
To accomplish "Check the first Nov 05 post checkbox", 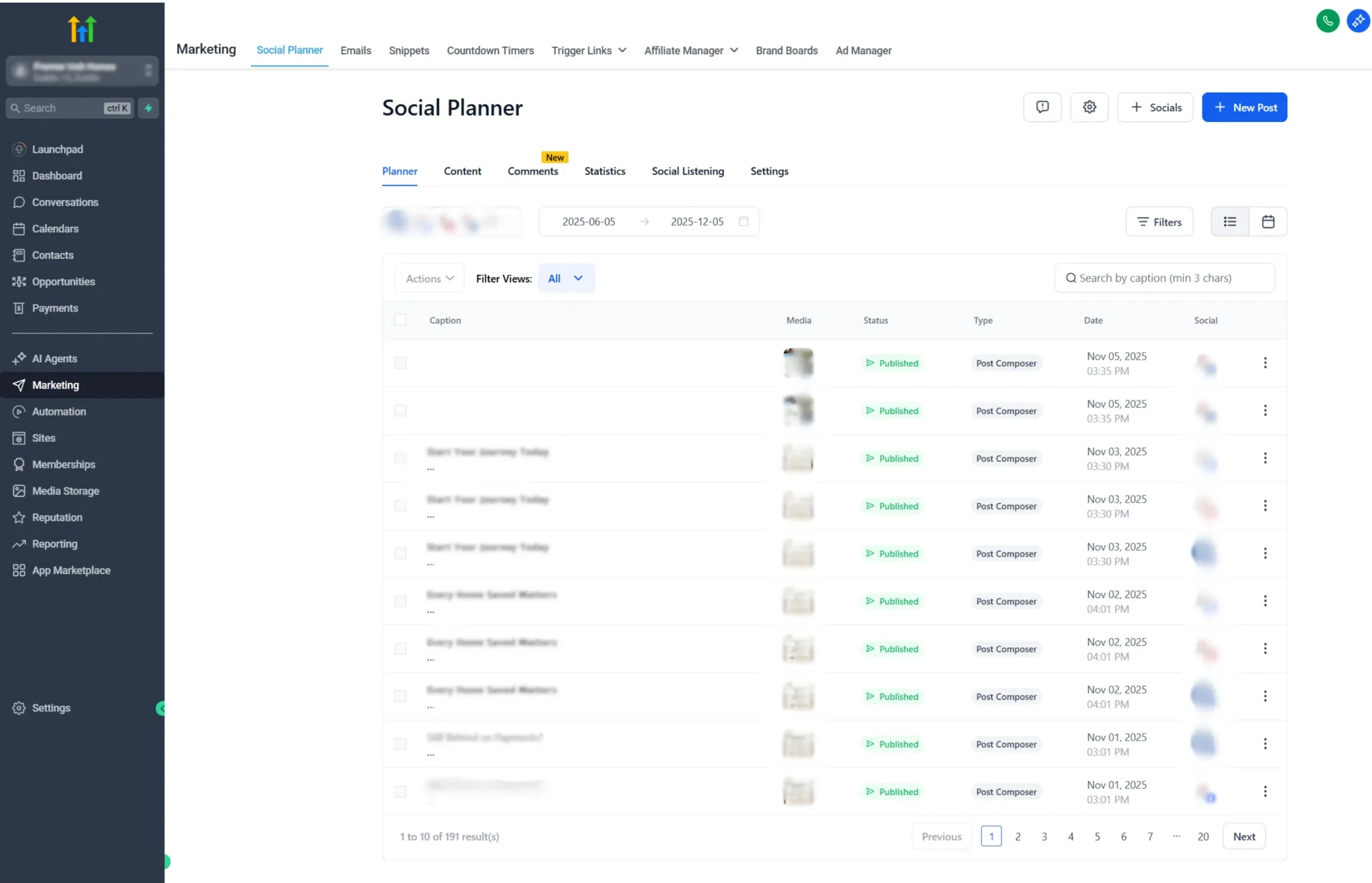I will pyautogui.click(x=400, y=363).
